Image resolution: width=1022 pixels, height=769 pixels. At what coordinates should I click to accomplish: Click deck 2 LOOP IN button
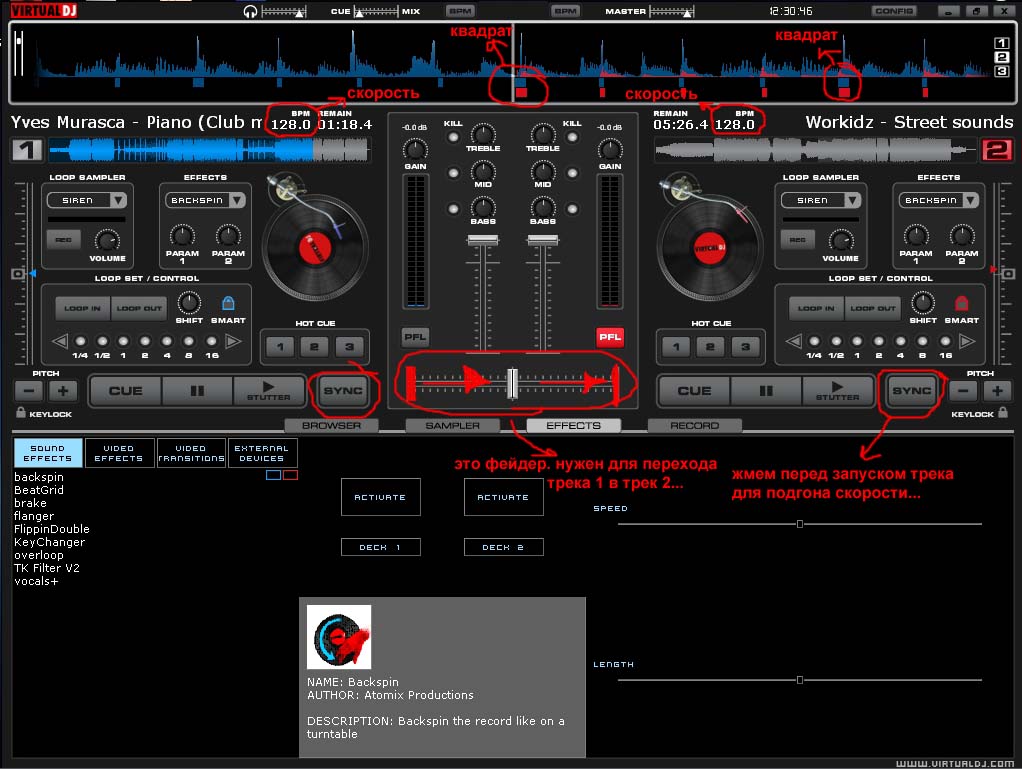point(816,308)
